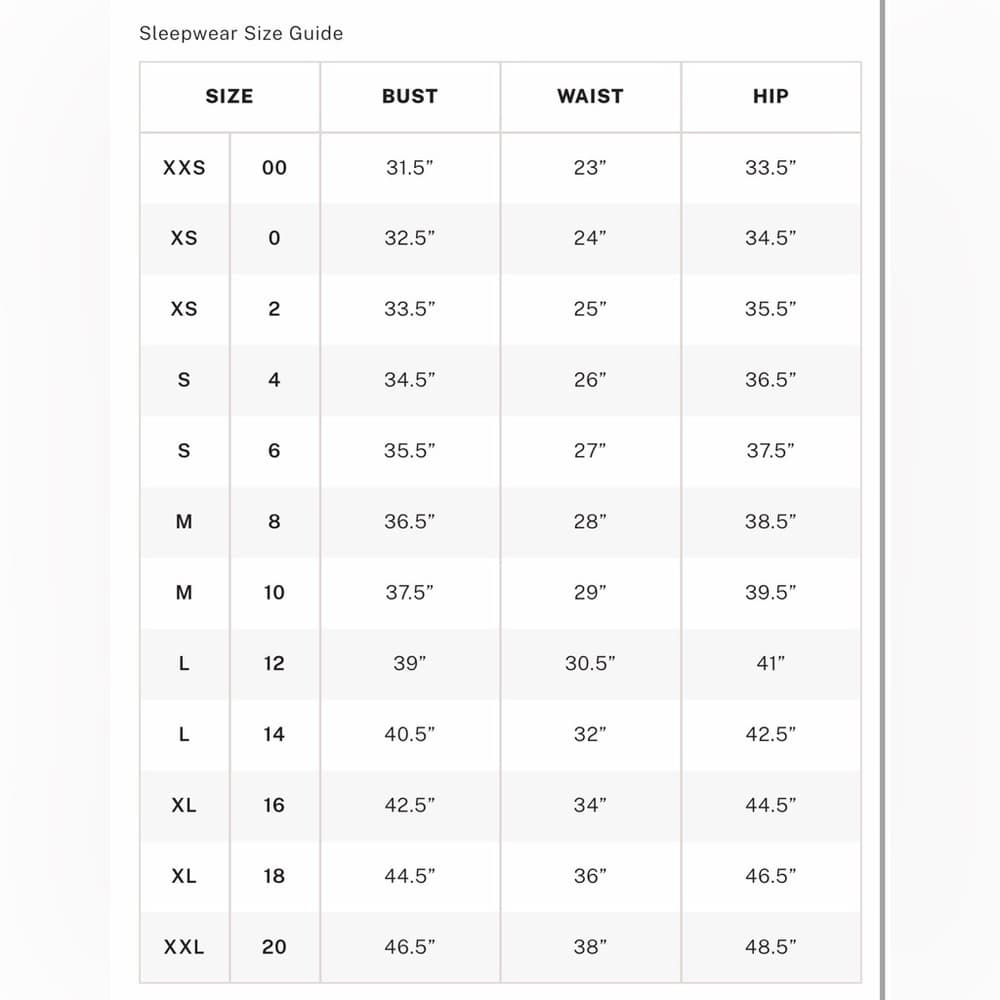1000x1000 pixels.
Task: Click waist value 36” in size 18 row
Action: tap(590, 876)
